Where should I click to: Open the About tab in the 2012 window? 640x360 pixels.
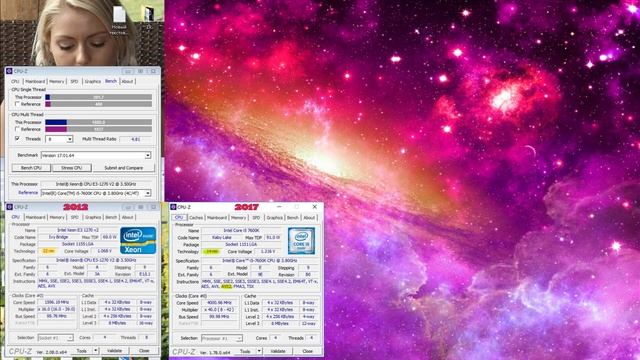128,218
